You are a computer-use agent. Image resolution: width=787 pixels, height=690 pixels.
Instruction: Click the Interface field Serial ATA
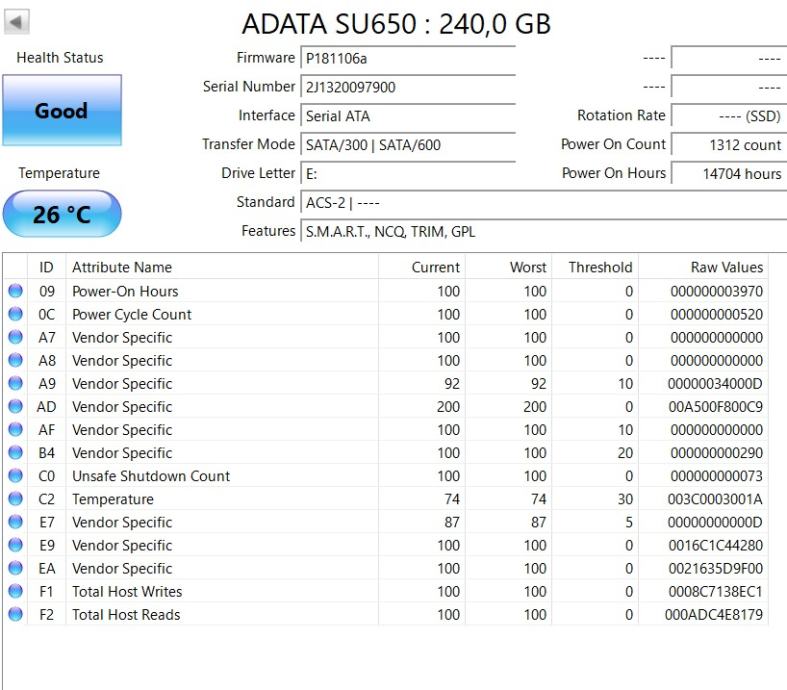(408, 116)
